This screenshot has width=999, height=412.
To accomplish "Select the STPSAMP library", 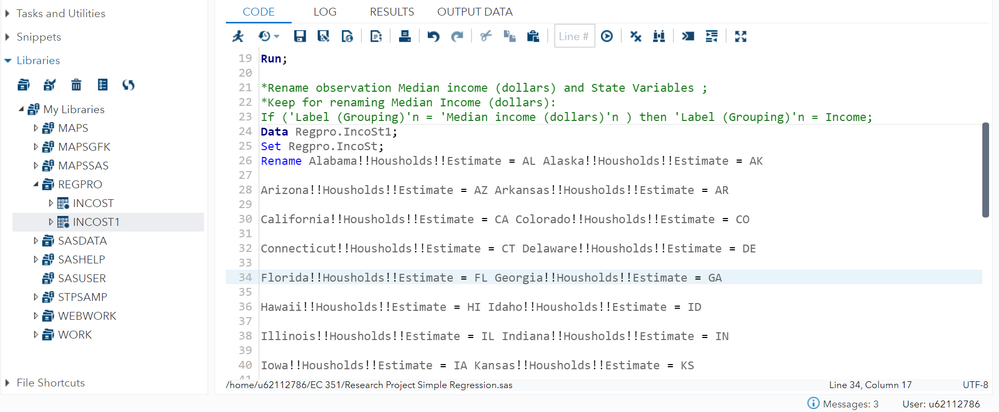I will [82, 297].
